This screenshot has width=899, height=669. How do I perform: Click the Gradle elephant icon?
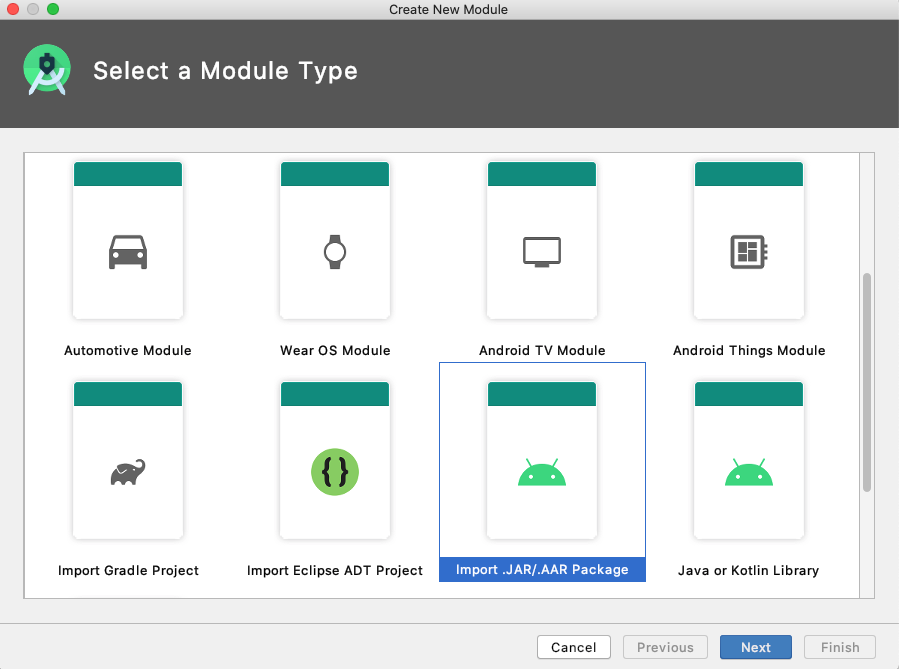(128, 472)
